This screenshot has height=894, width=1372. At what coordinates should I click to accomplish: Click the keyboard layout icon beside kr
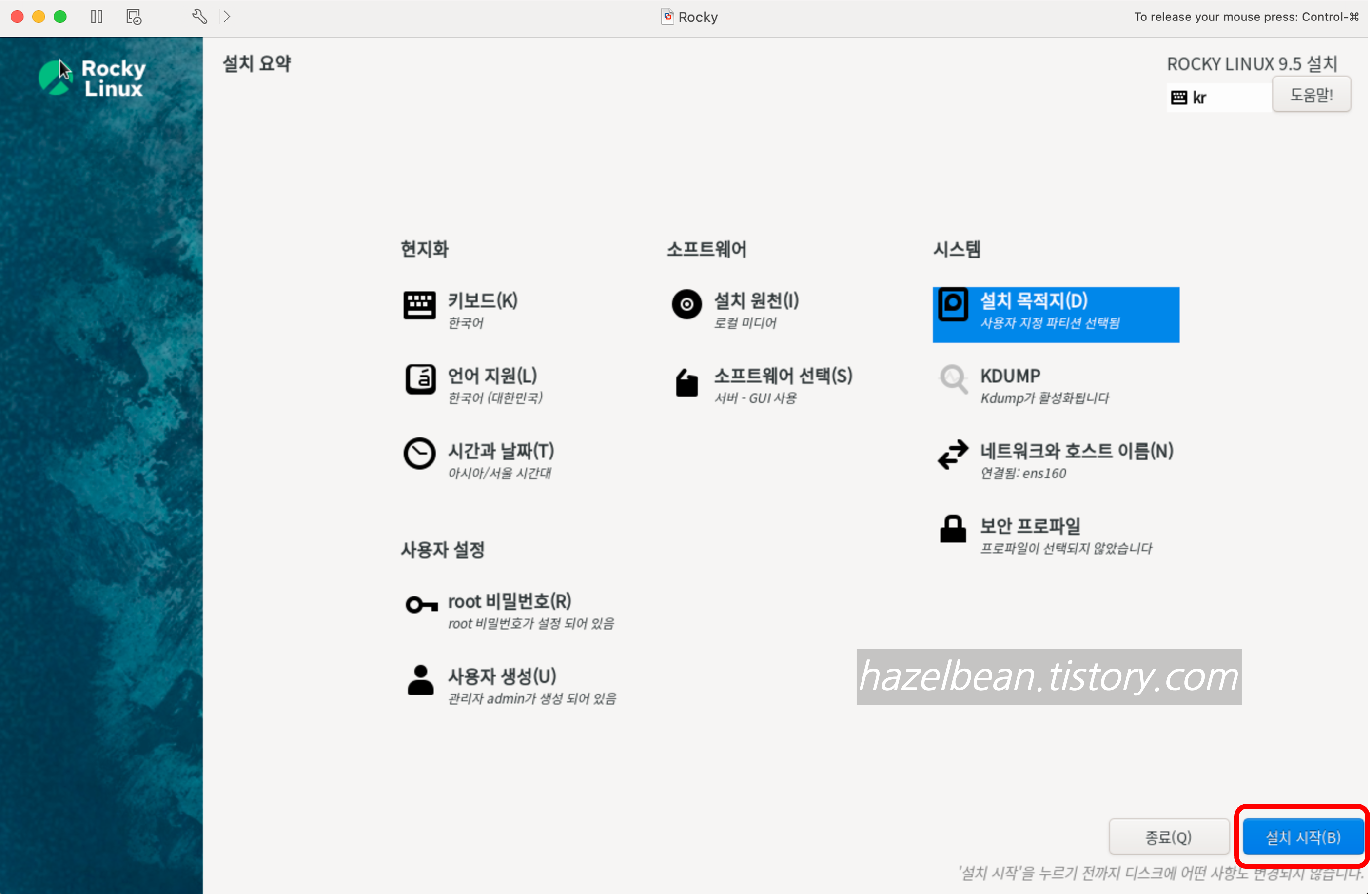coord(1179,98)
